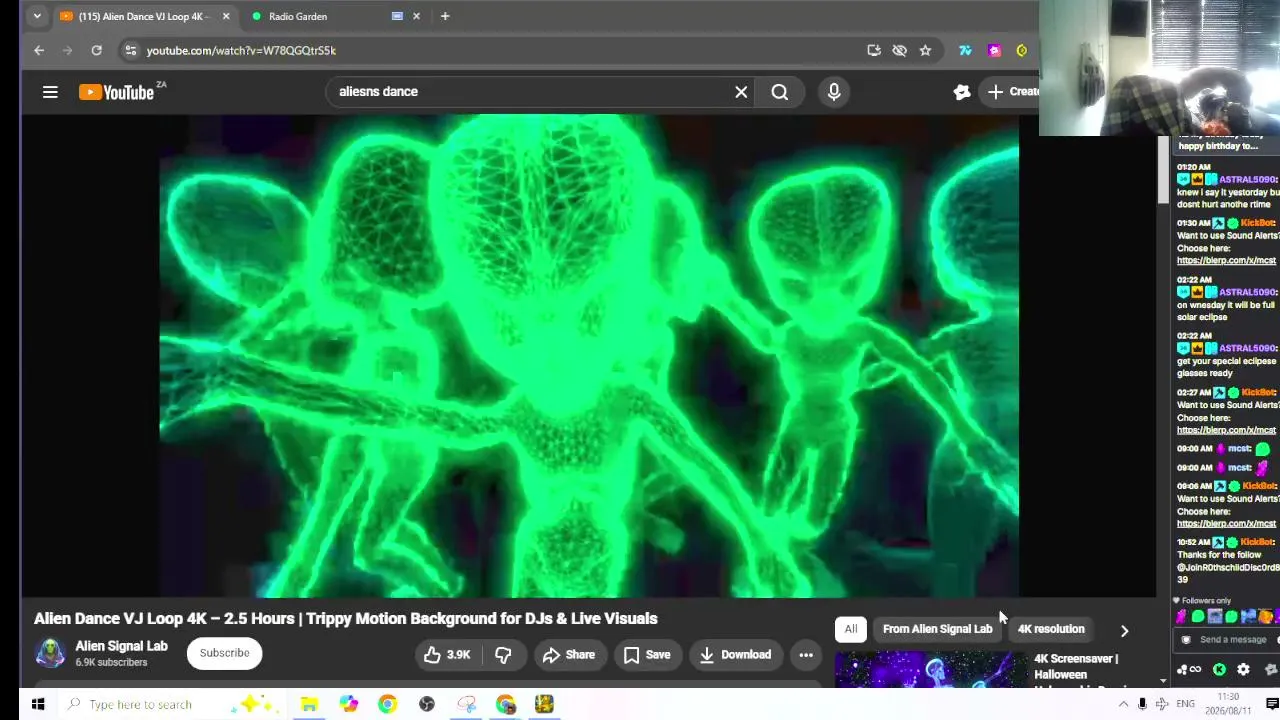Open the 4K Screensaver Halloween video thumbnail
Screen dimensions: 1280x720
point(931,670)
